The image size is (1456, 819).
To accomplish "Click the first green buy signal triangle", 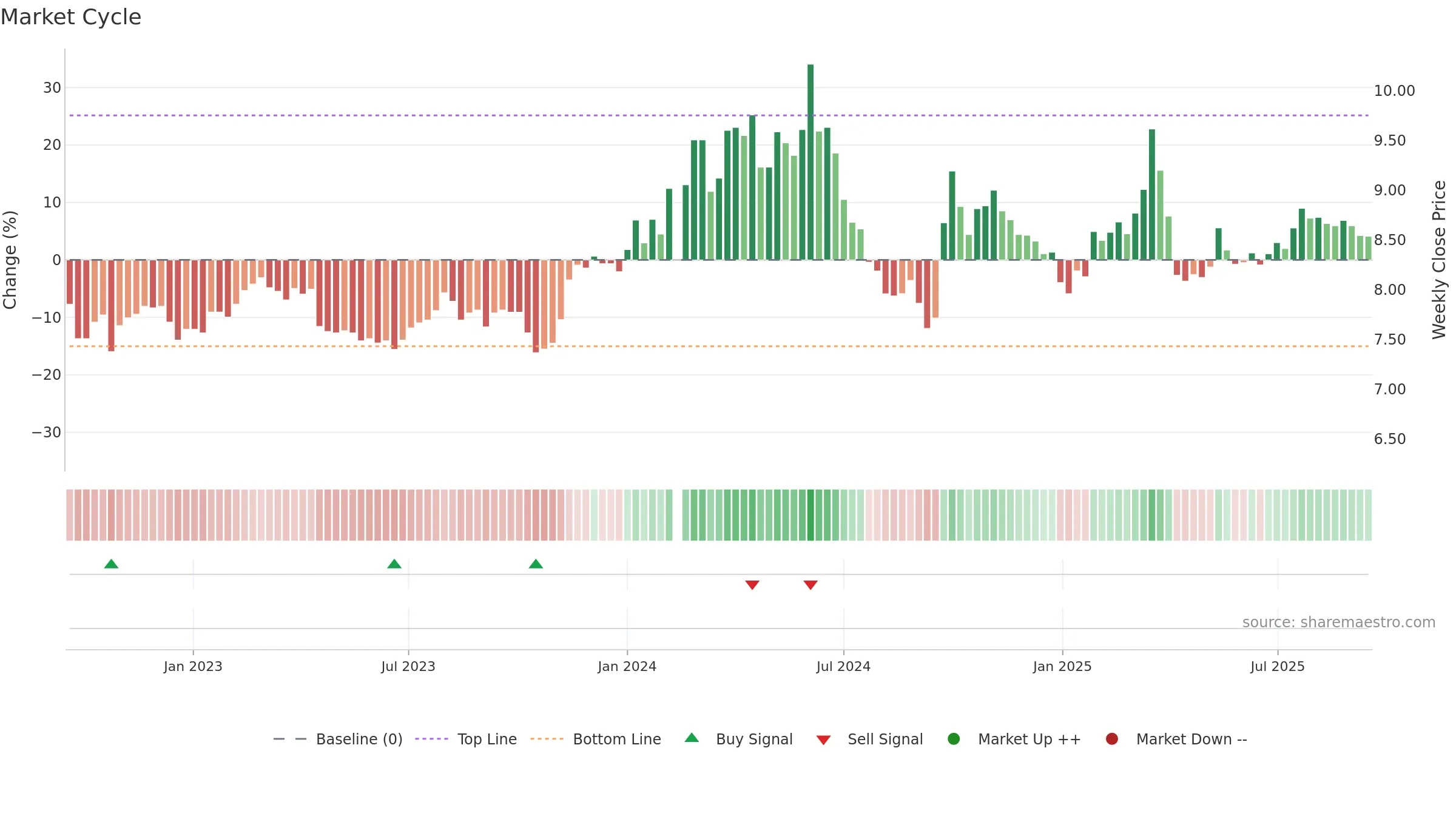I will [x=111, y=564].
